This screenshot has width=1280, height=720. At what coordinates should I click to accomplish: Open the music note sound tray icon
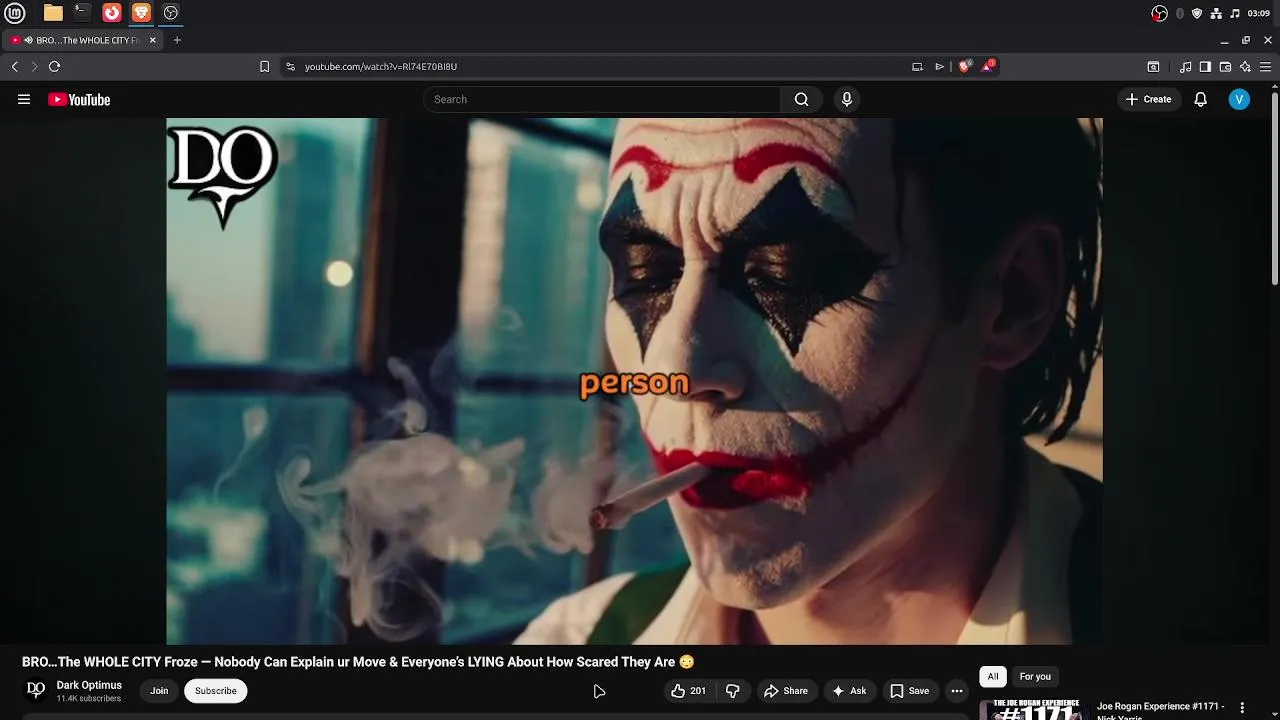[1235, 13]
